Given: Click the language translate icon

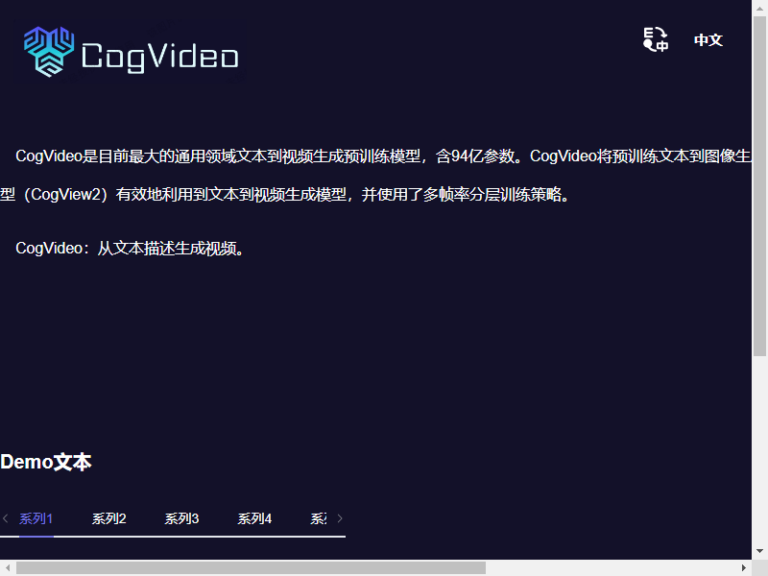Looking at the screenshot, I should coord(655,39).
